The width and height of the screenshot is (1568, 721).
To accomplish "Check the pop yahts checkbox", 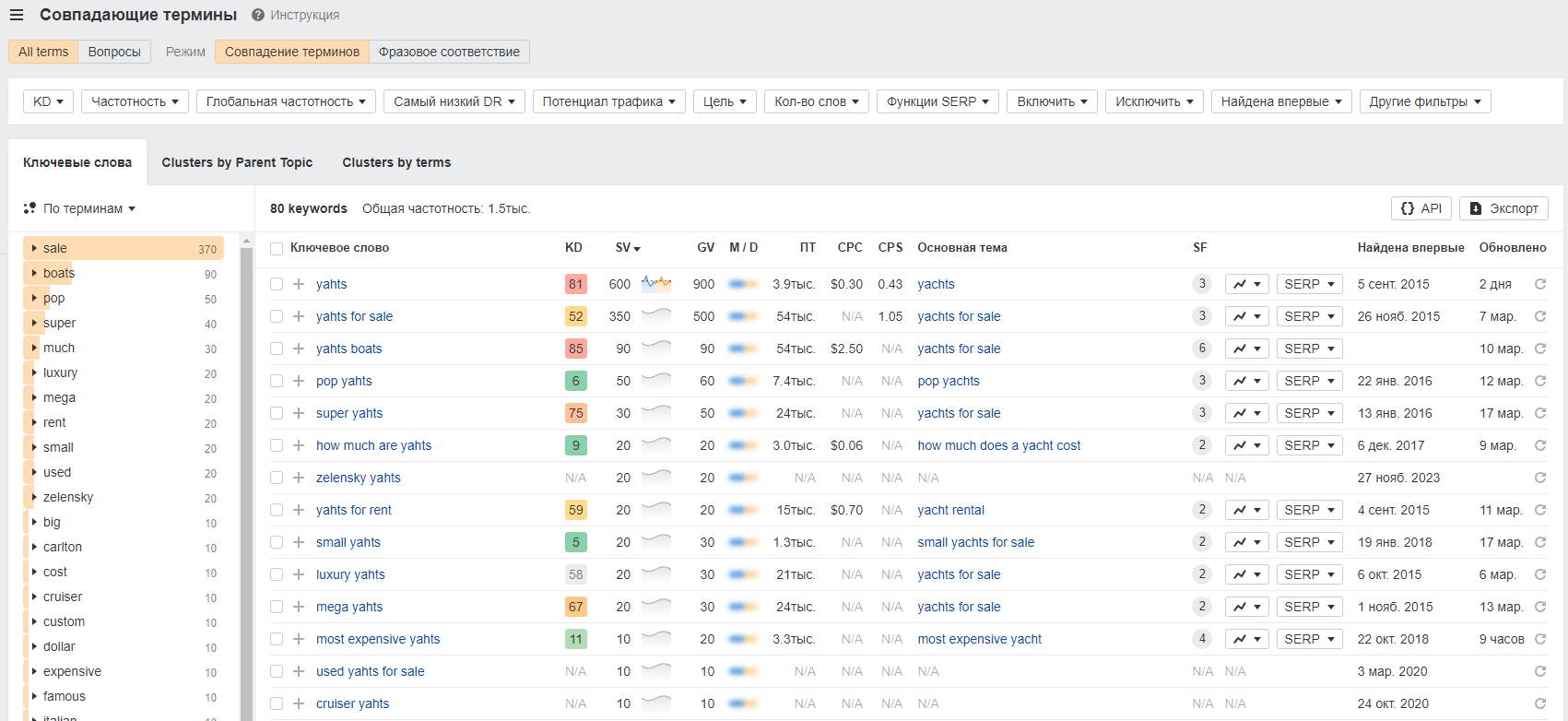I will point(277,381).
